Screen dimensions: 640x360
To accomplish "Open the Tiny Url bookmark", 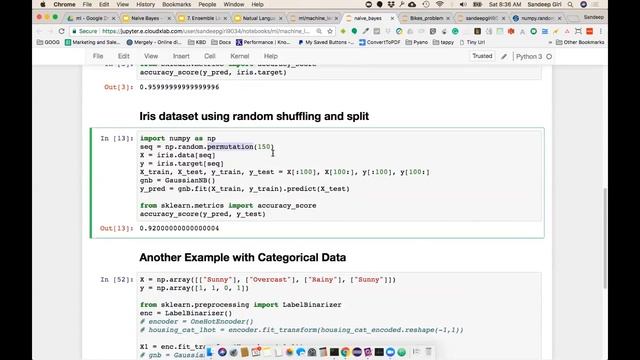I will point(472,42).
